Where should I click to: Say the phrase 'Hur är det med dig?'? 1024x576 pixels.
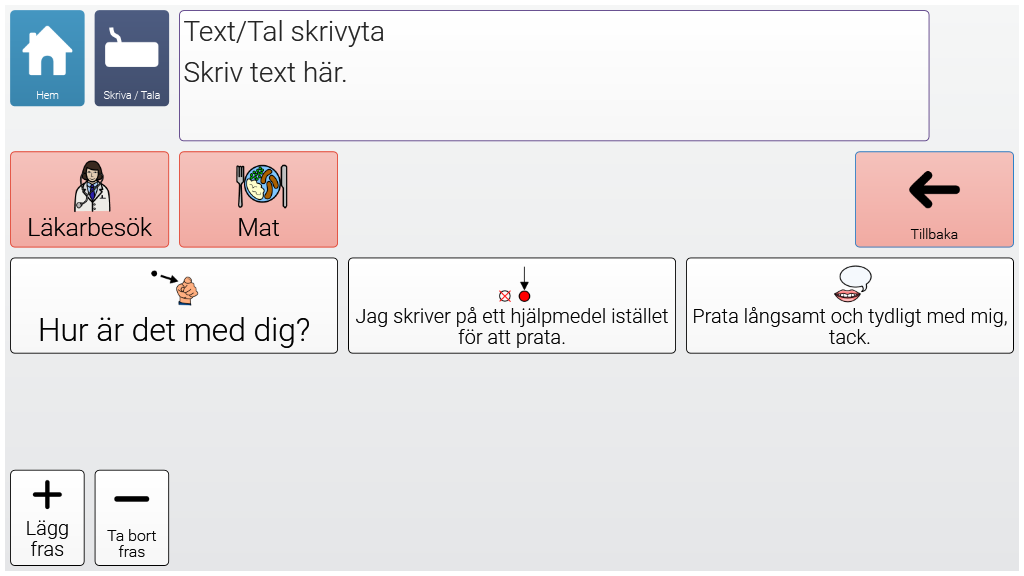pos(174,330)
